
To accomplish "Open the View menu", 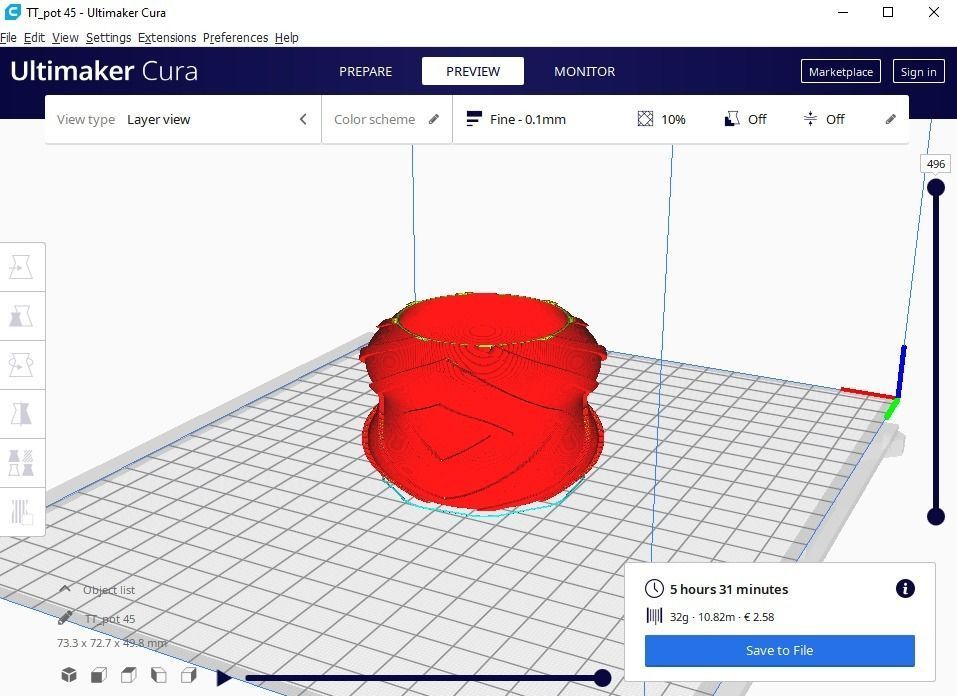I will [65, 37].
